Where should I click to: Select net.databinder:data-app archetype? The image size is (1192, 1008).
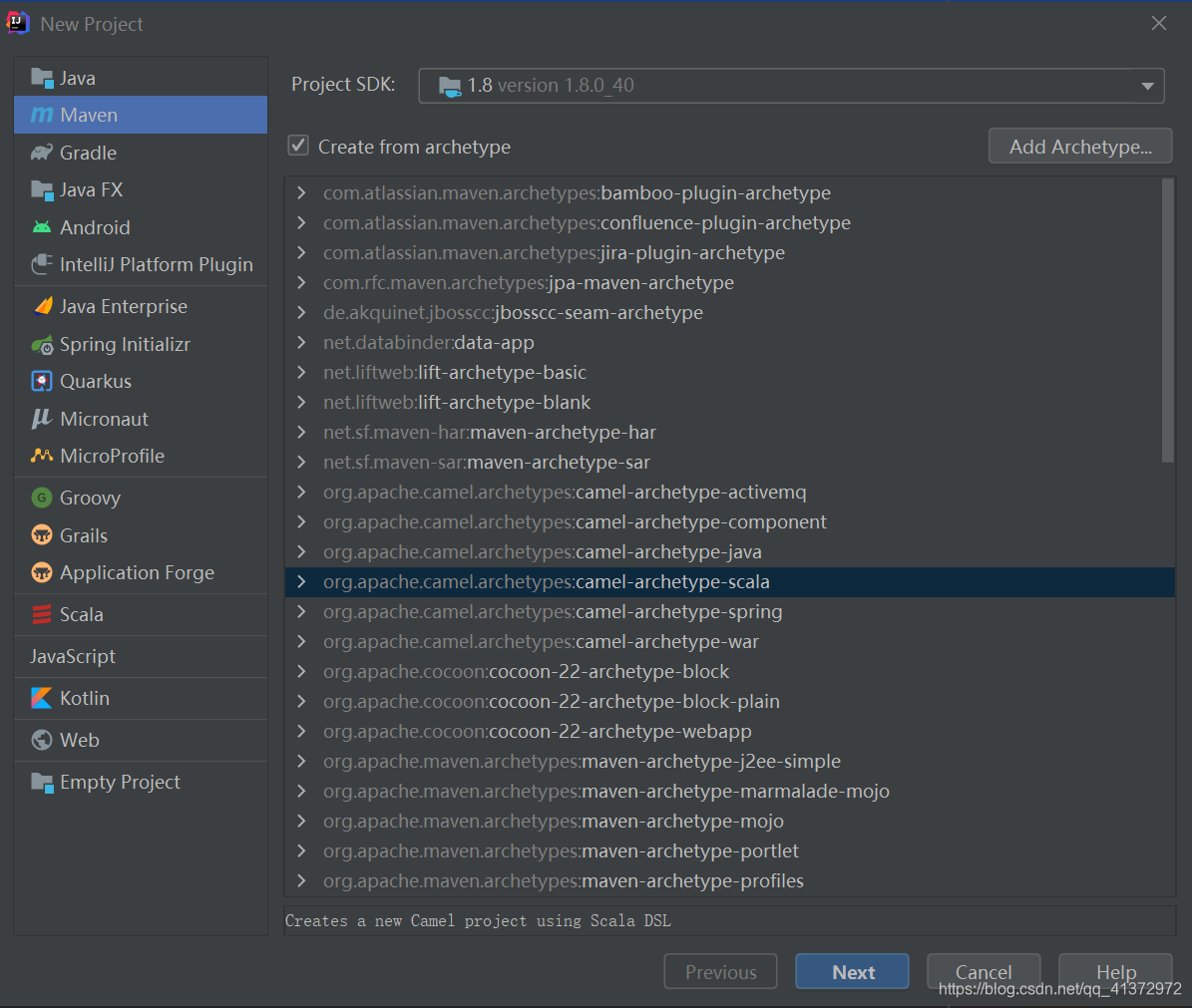[730, 343]
